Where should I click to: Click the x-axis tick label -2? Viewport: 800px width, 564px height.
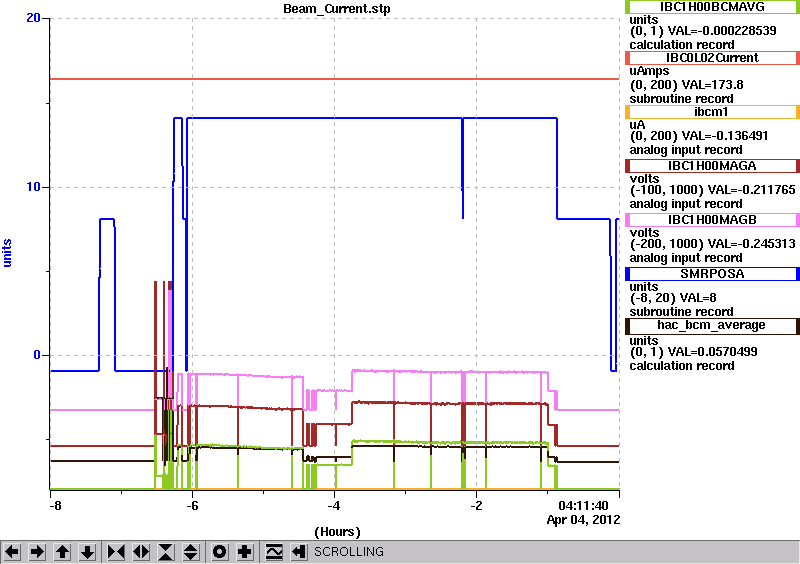[x=476, y=506]
